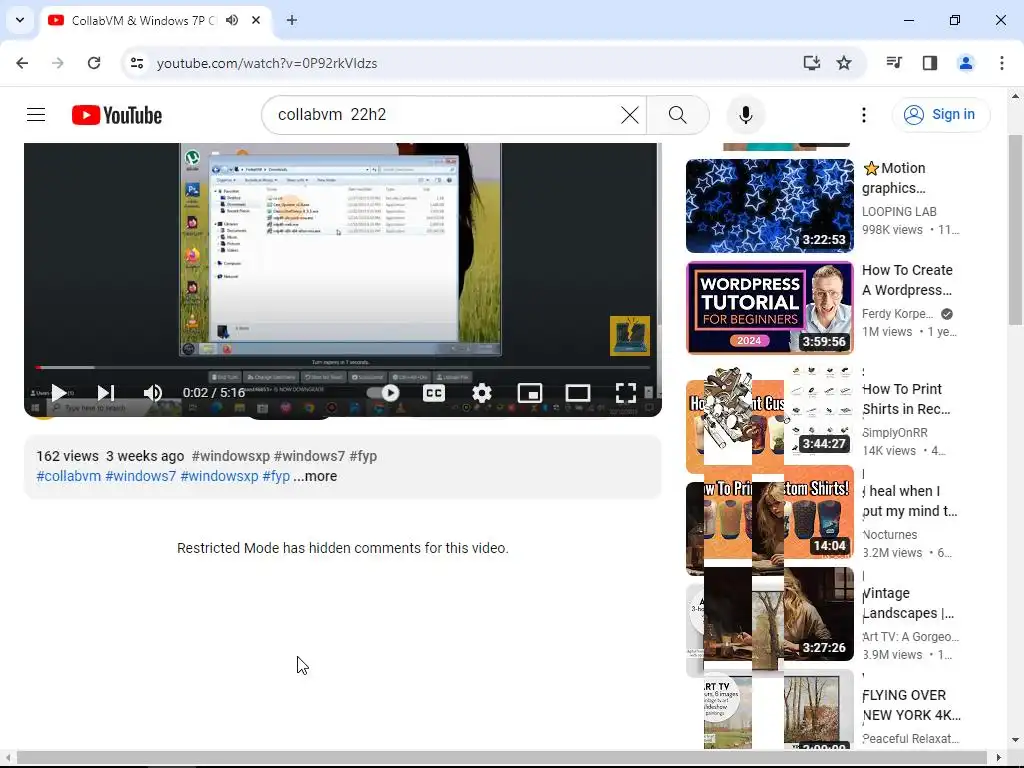Open the tab search dropdown

(20, 20)
